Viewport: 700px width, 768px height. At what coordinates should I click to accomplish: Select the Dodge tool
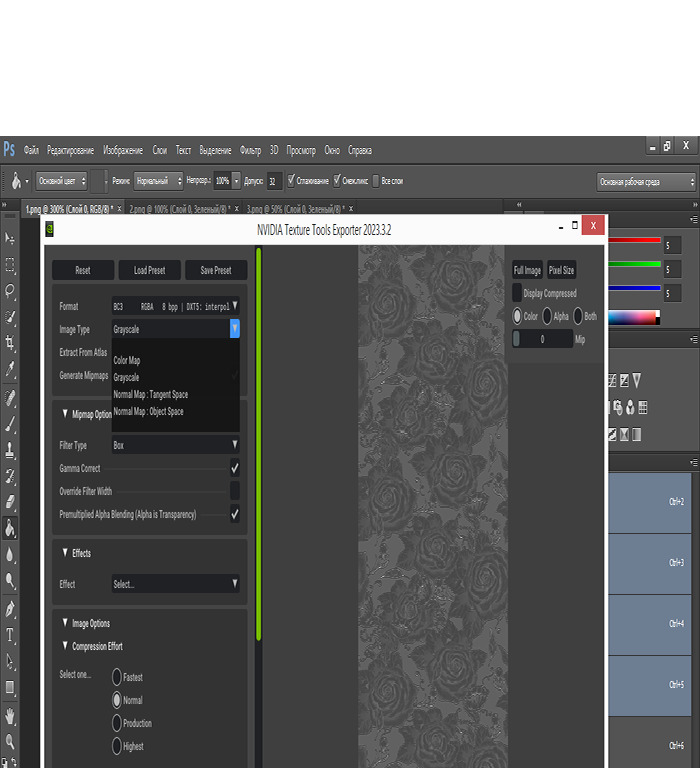[x=10, y=581]
